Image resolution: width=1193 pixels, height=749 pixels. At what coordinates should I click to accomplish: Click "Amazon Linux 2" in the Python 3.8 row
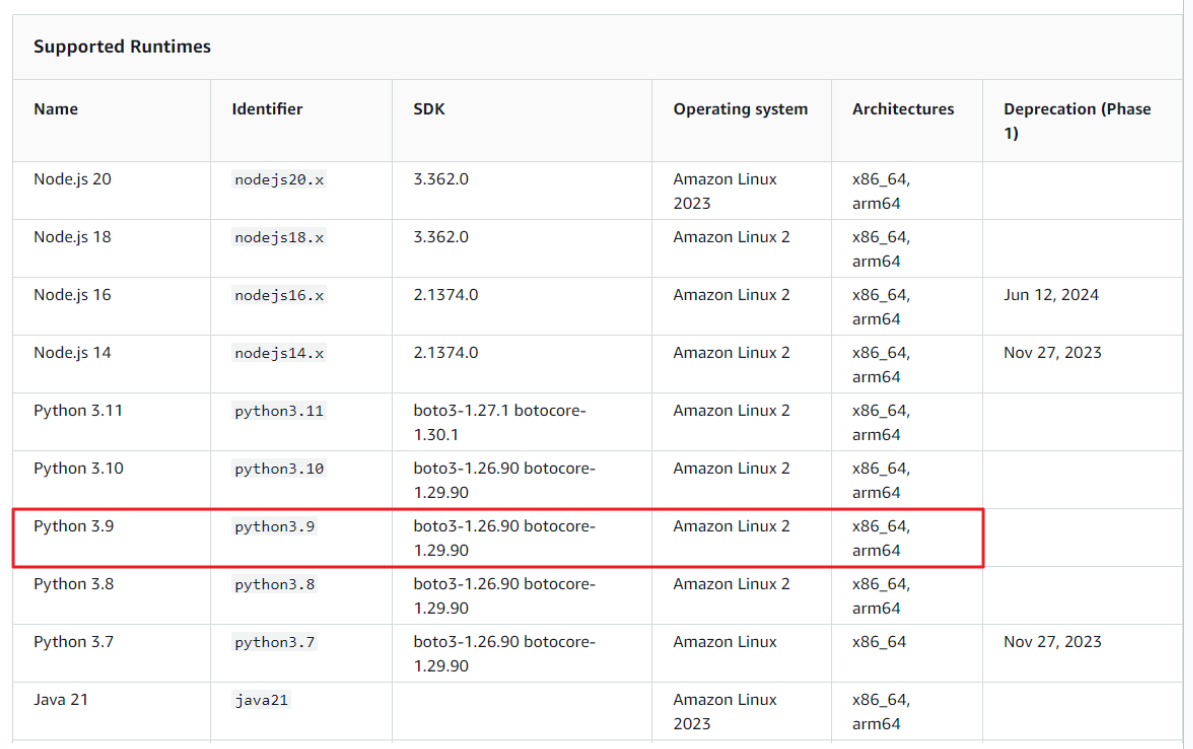pyautogui.click(x=732, y=584)
